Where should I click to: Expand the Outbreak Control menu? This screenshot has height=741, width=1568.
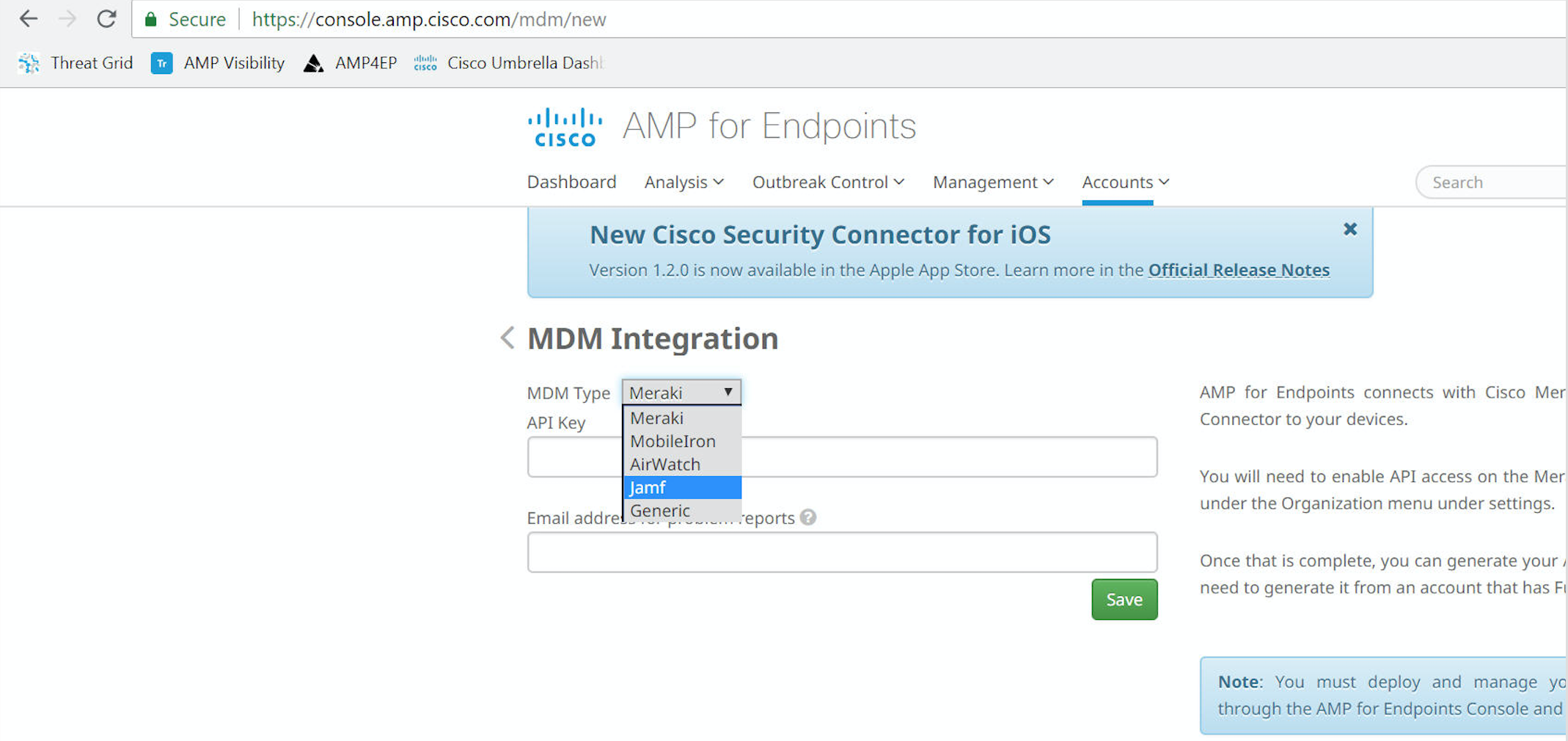[x=828, y=182]
